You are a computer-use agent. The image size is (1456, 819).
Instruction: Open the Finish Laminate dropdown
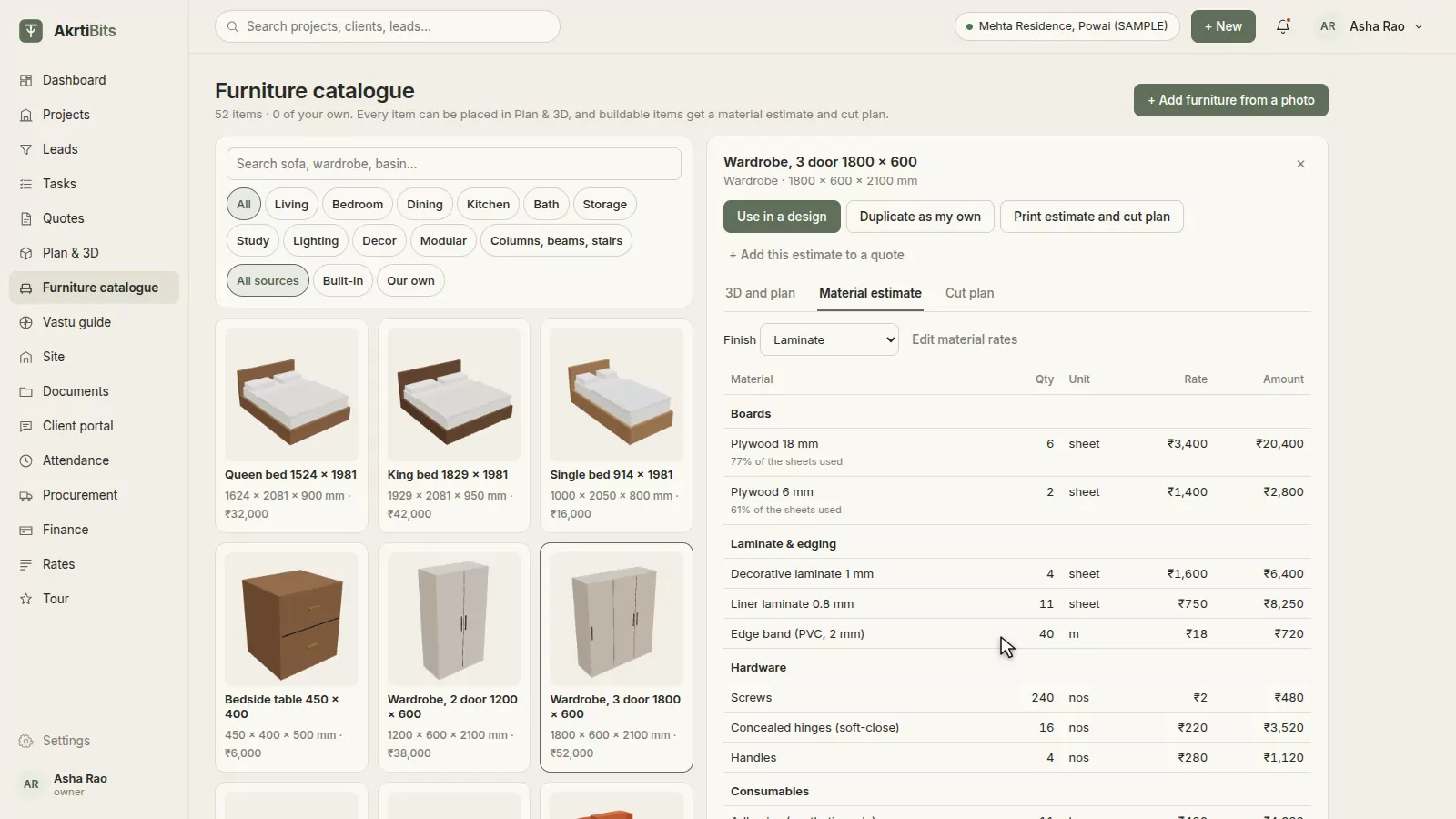tap(829, 339)
